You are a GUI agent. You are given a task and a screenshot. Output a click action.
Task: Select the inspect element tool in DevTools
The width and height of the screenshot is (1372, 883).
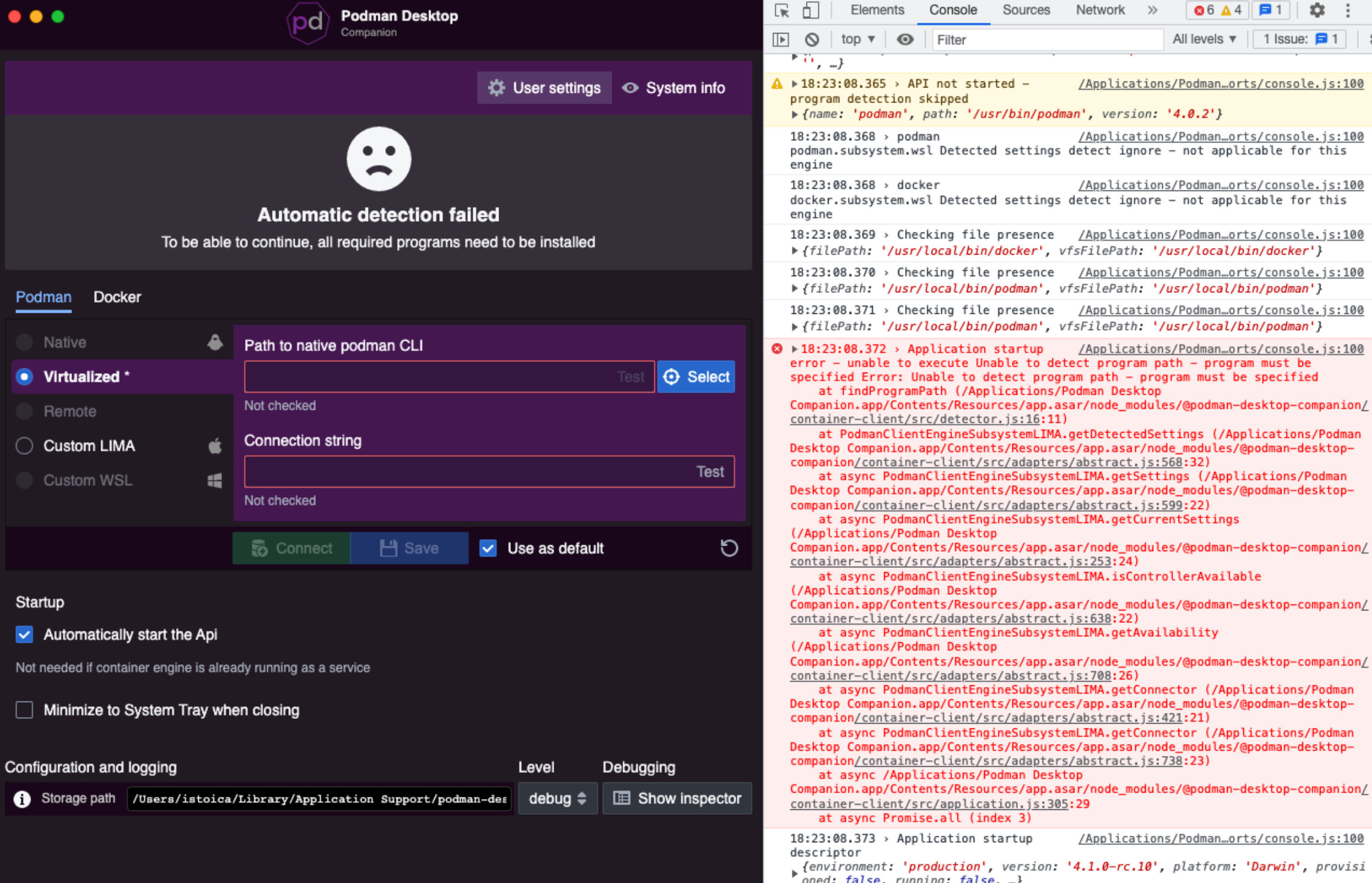click(782, 10)
